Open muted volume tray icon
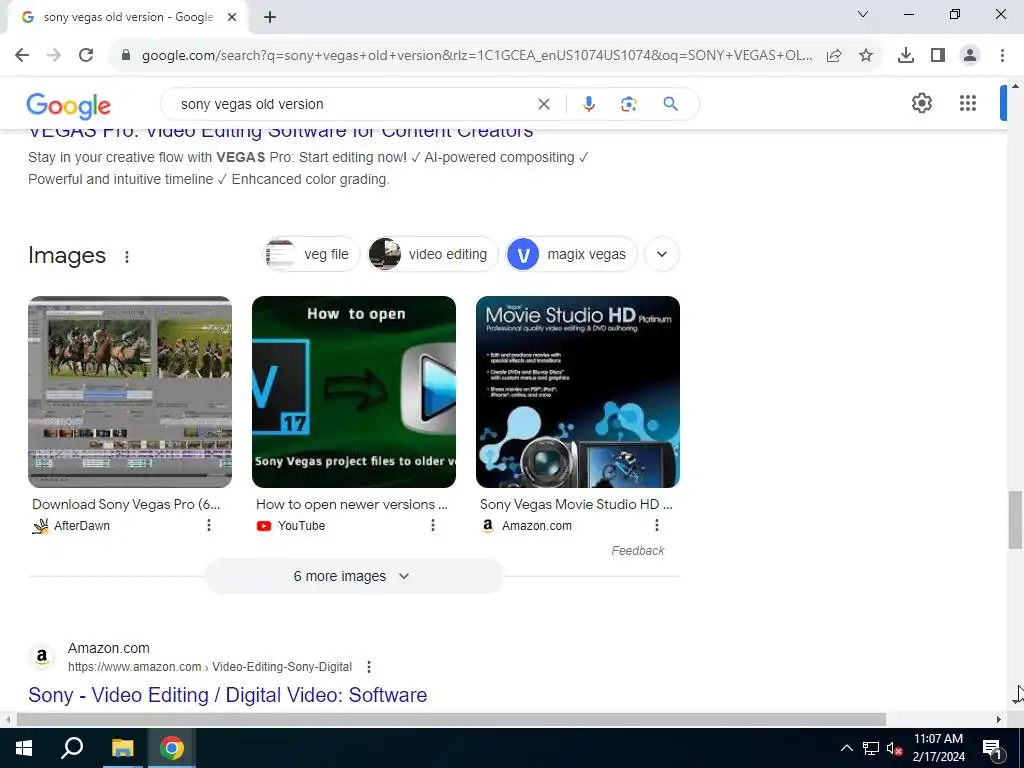 pyautogui.click(x=894, y=748)
